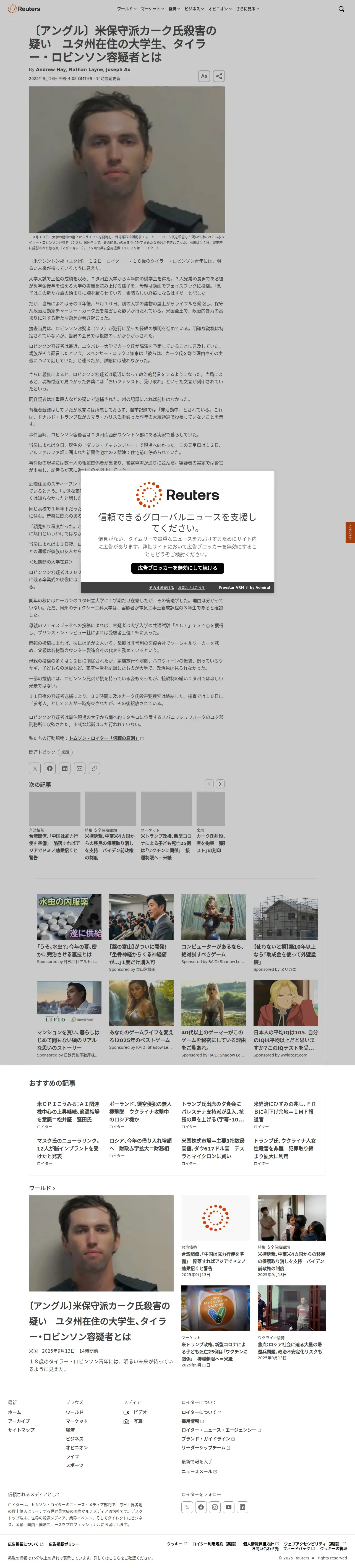355x1568 pixels.
Task: Open the 採用情報 footer link
Action: [192, 1421]
